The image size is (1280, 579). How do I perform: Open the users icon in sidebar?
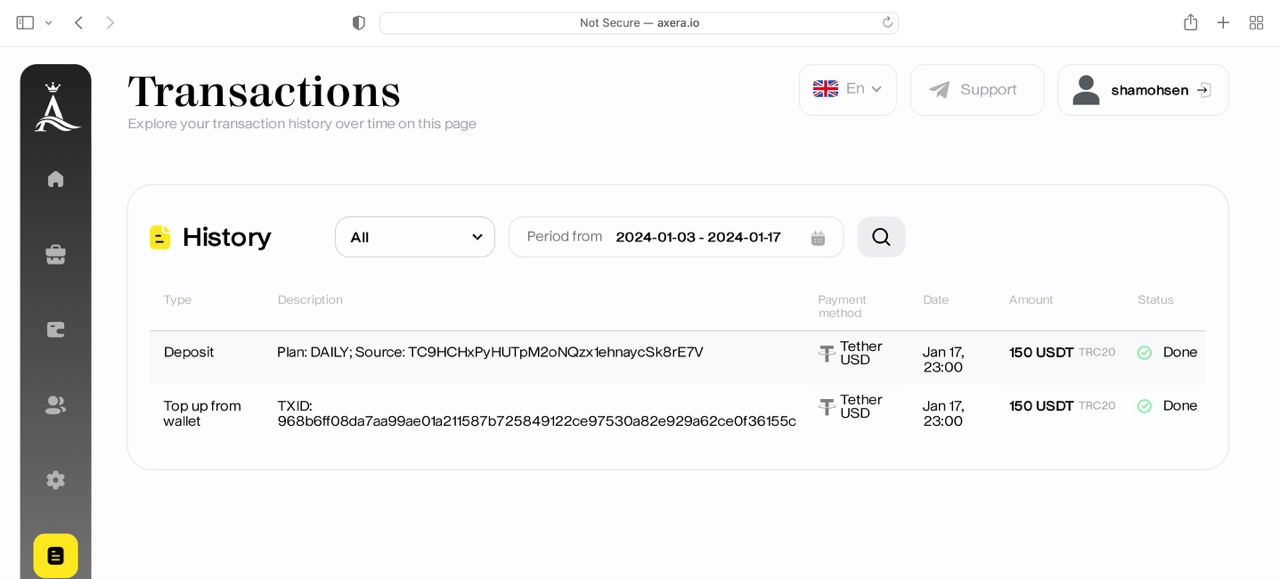[x=56, y=405]
